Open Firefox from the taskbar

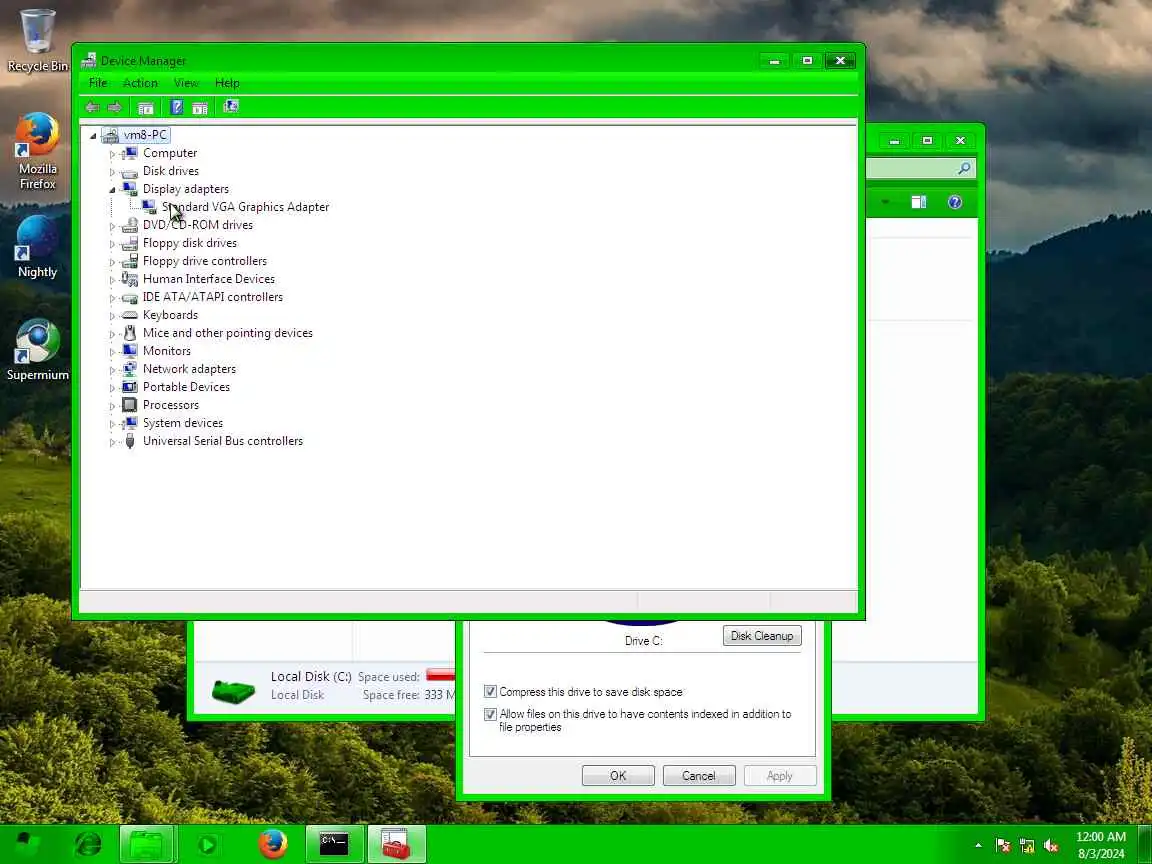coord(273,844)
